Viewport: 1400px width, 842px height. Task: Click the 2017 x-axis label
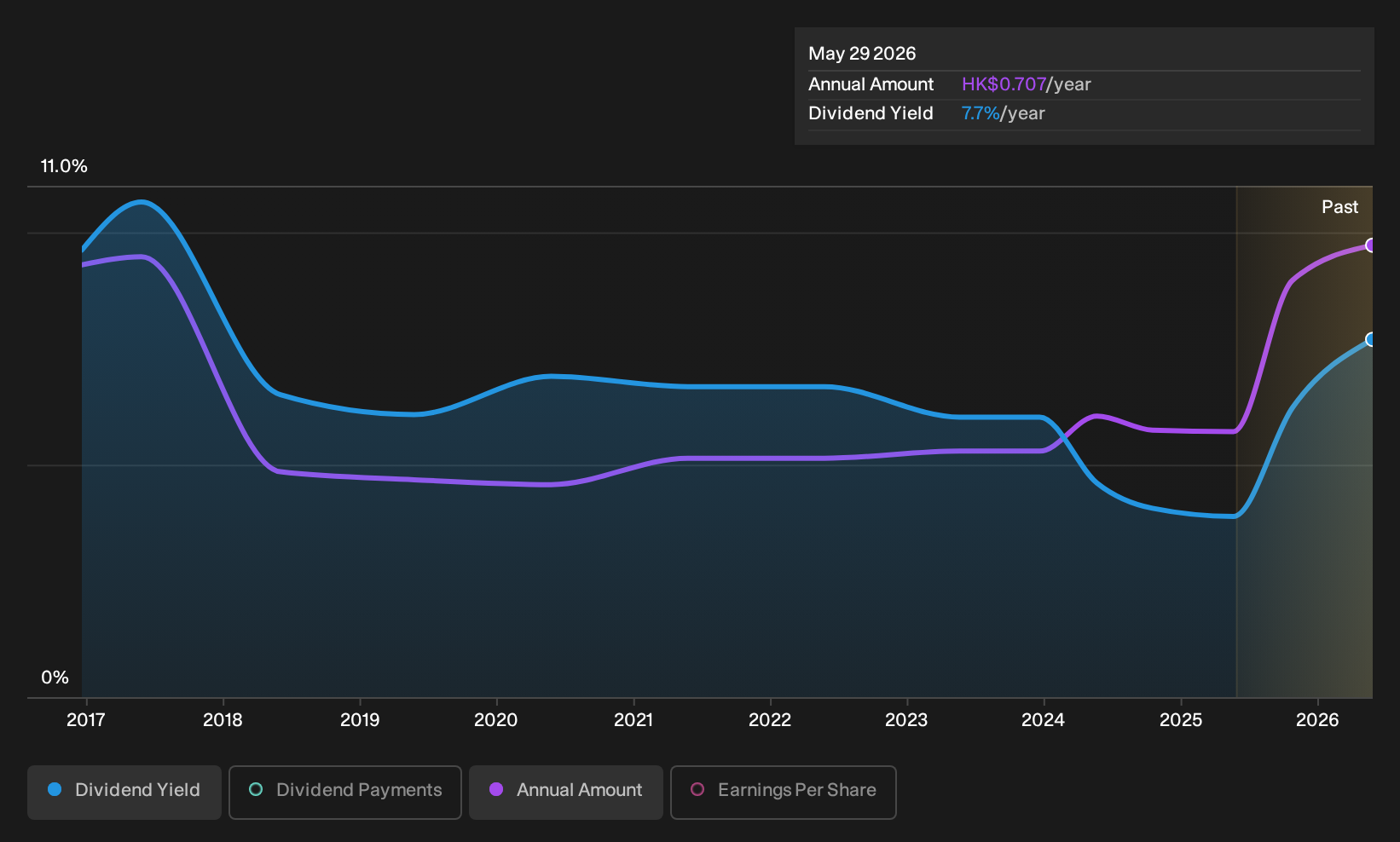[x=86, y=720]
